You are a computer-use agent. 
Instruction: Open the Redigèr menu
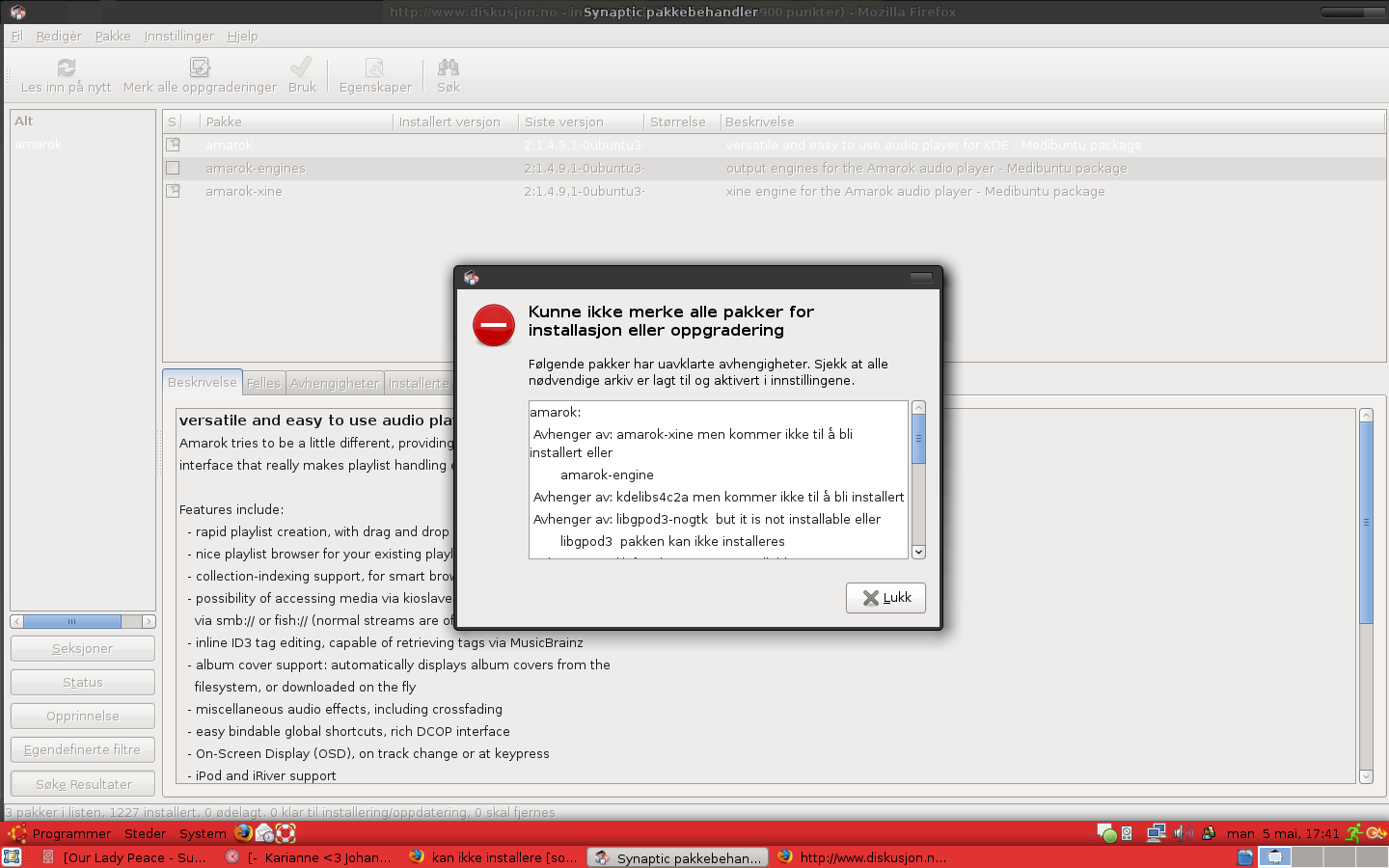click(x=59, y=36)
